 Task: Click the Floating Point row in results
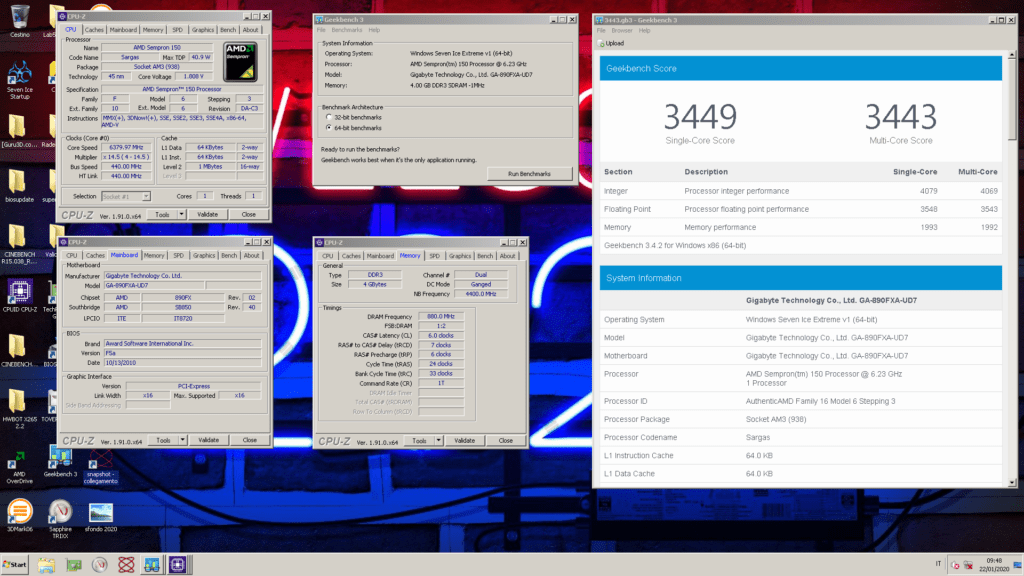coord(801,210)
